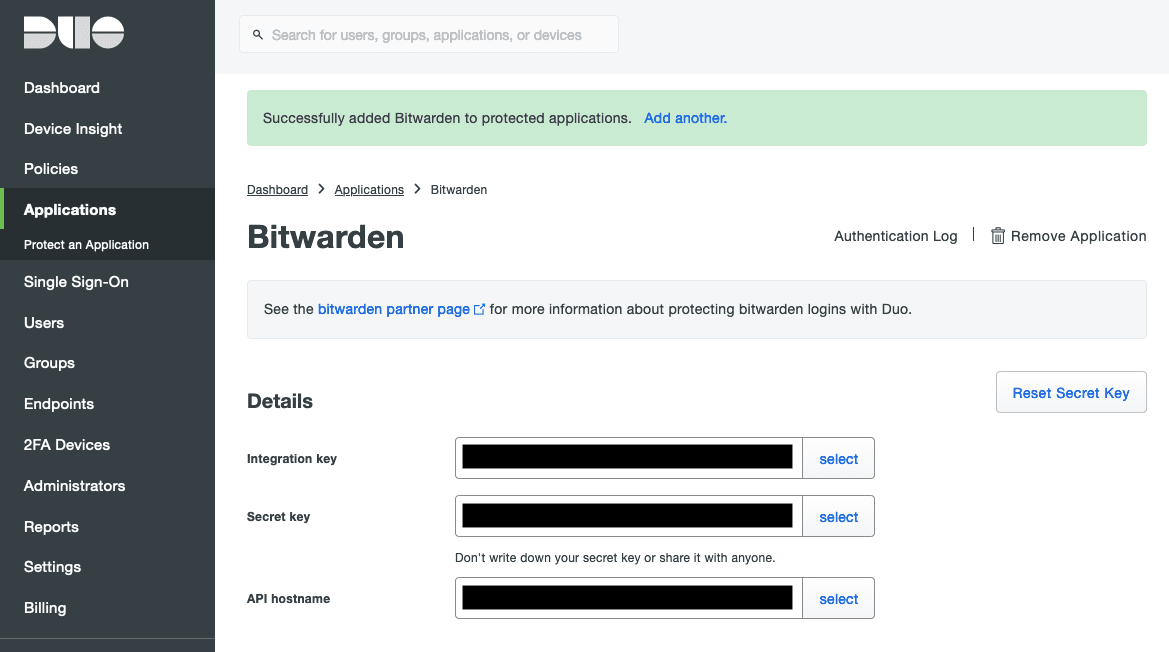Select the Integration key value
The image size is (1169, 652).
[x=838, y=458]
